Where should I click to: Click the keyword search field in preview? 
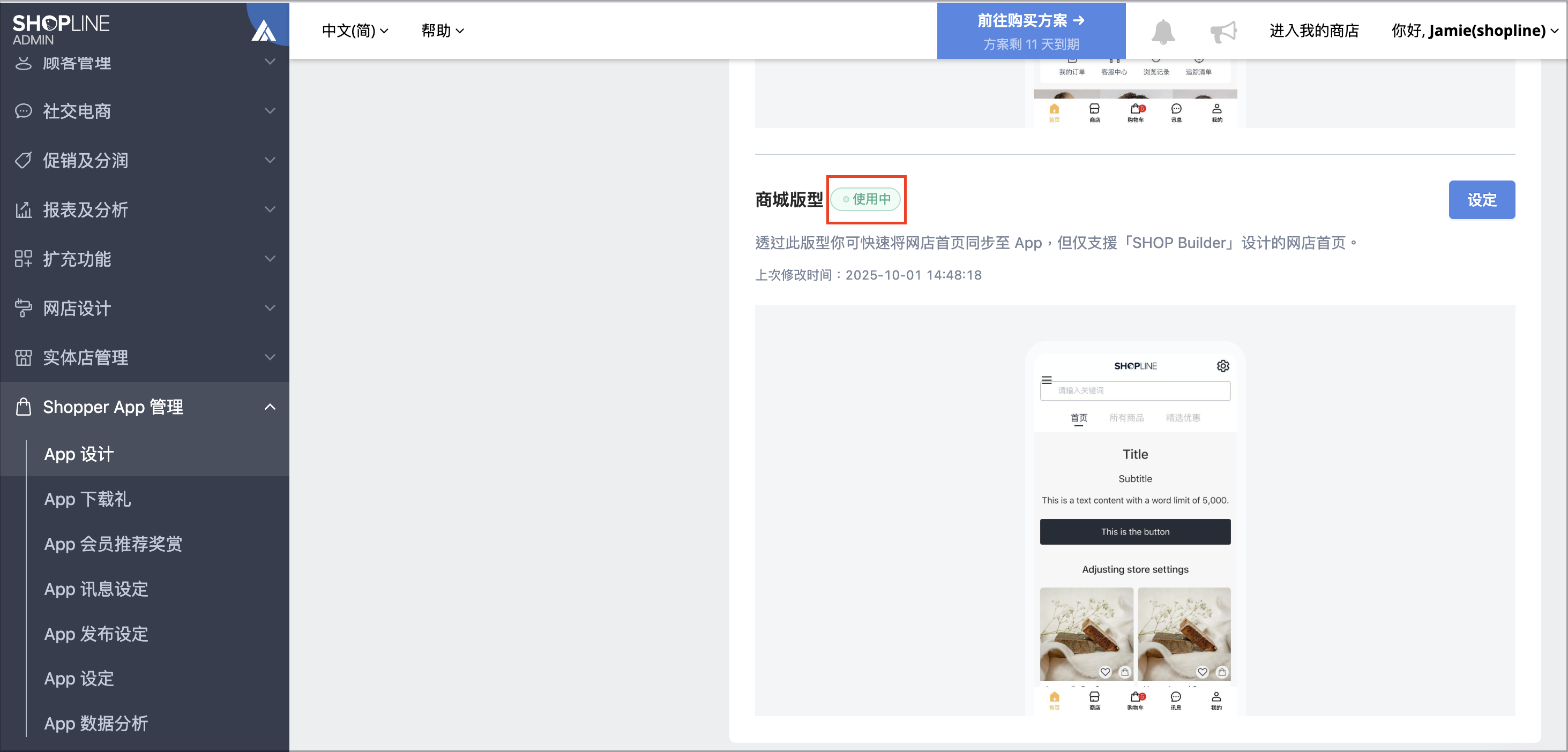1135,390
